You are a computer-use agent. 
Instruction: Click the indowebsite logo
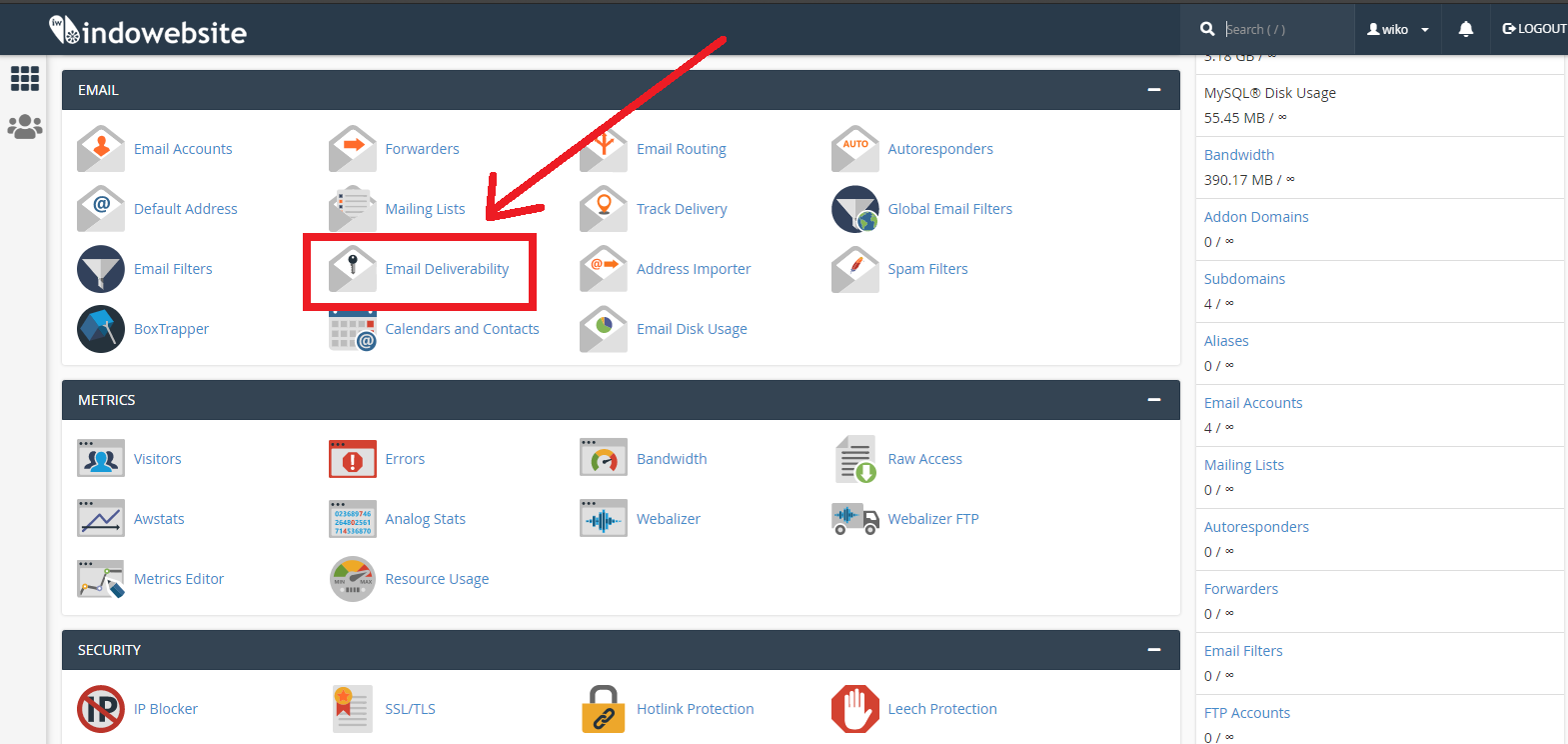148,30
